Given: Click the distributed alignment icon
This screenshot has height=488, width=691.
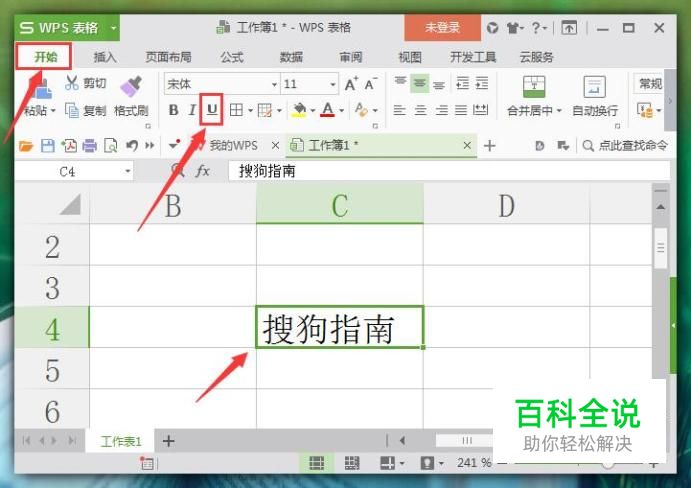Looking at the screenshot, I should point(480,110).
